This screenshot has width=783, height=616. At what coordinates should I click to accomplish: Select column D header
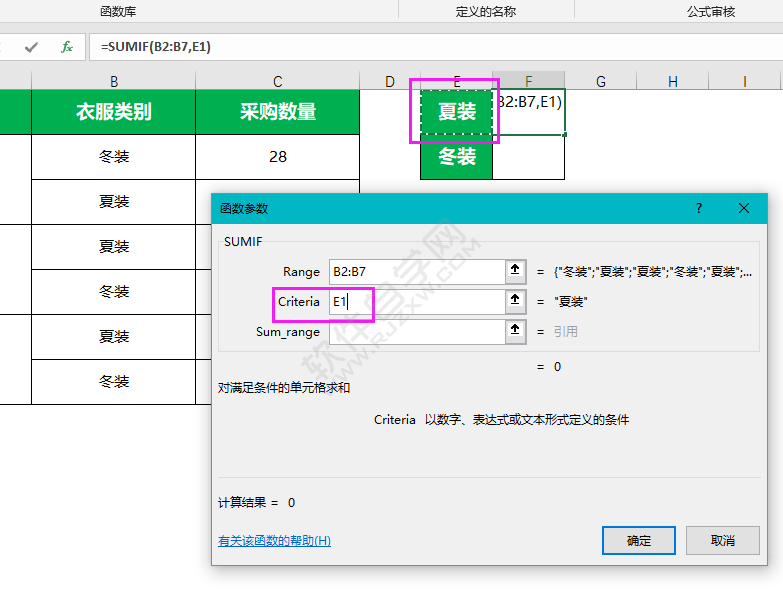[390, 81]
